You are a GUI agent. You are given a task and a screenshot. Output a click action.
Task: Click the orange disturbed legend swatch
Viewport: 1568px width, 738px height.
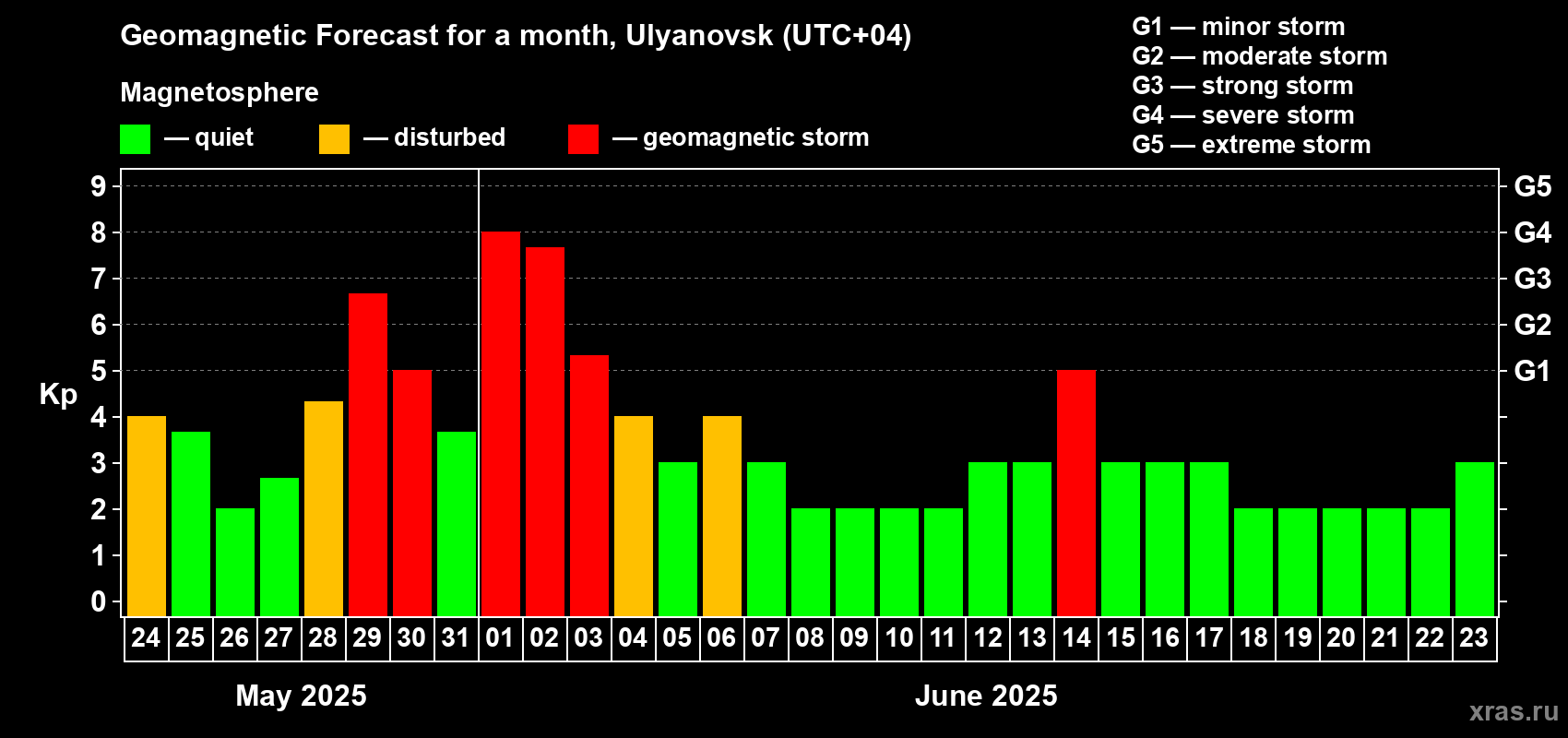coord(334,139)
